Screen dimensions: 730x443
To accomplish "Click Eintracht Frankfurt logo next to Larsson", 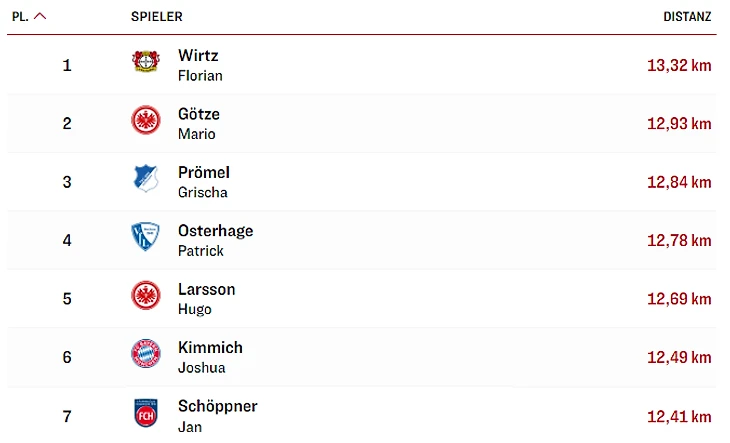I will click(x=146, y=296).
